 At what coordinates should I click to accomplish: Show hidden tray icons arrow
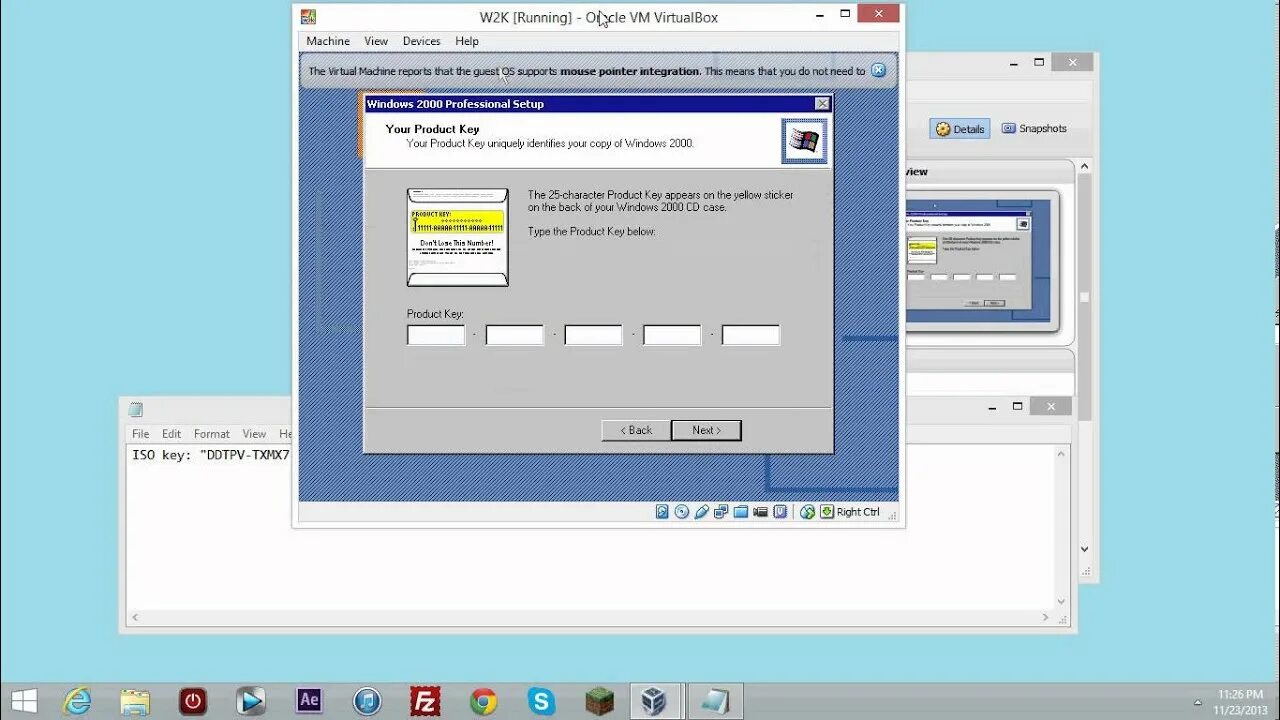[1198, 702]
